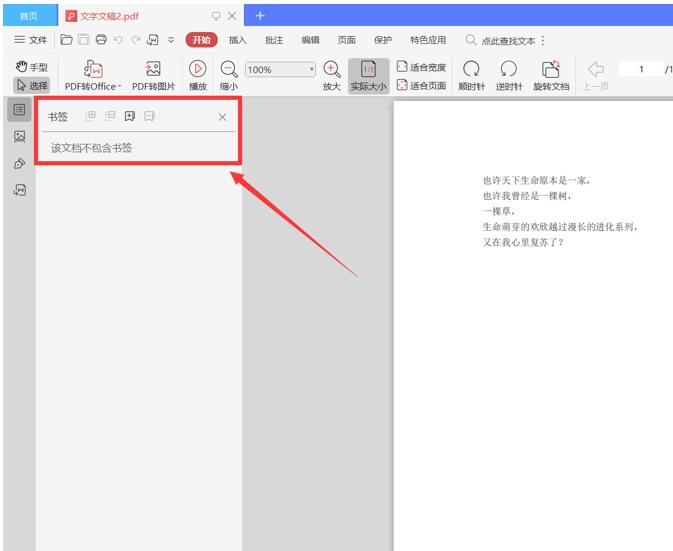Click the line 也许天下生命原本是一家
Image resolution: width=673 pixels, height=551 pixels.
point(537,180)
